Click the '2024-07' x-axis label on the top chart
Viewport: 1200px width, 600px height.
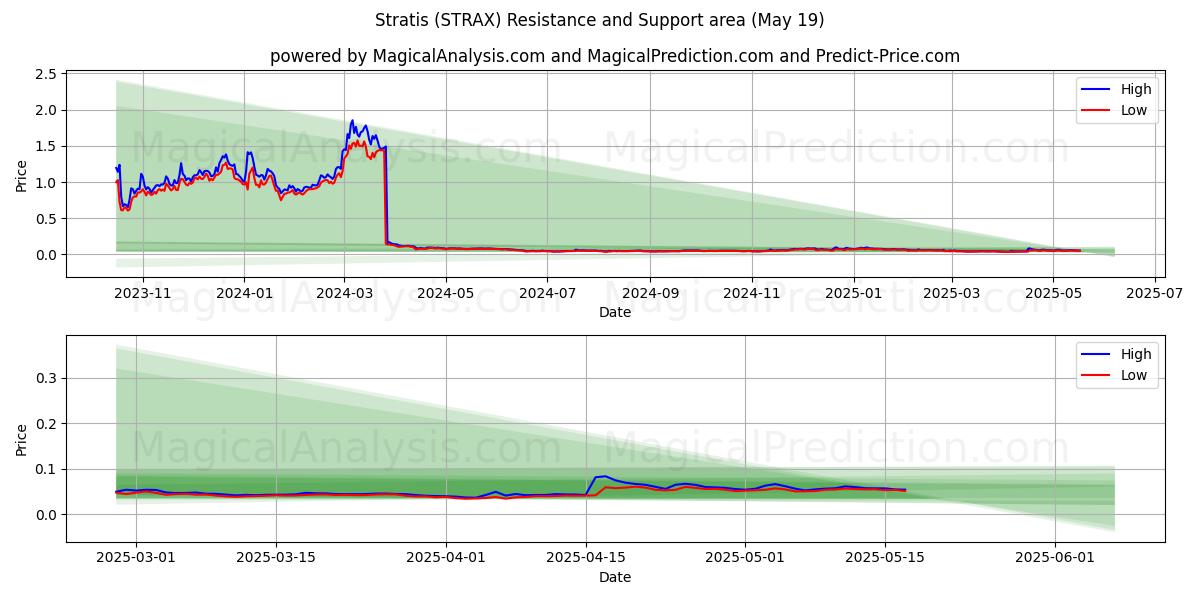point(546,294)
